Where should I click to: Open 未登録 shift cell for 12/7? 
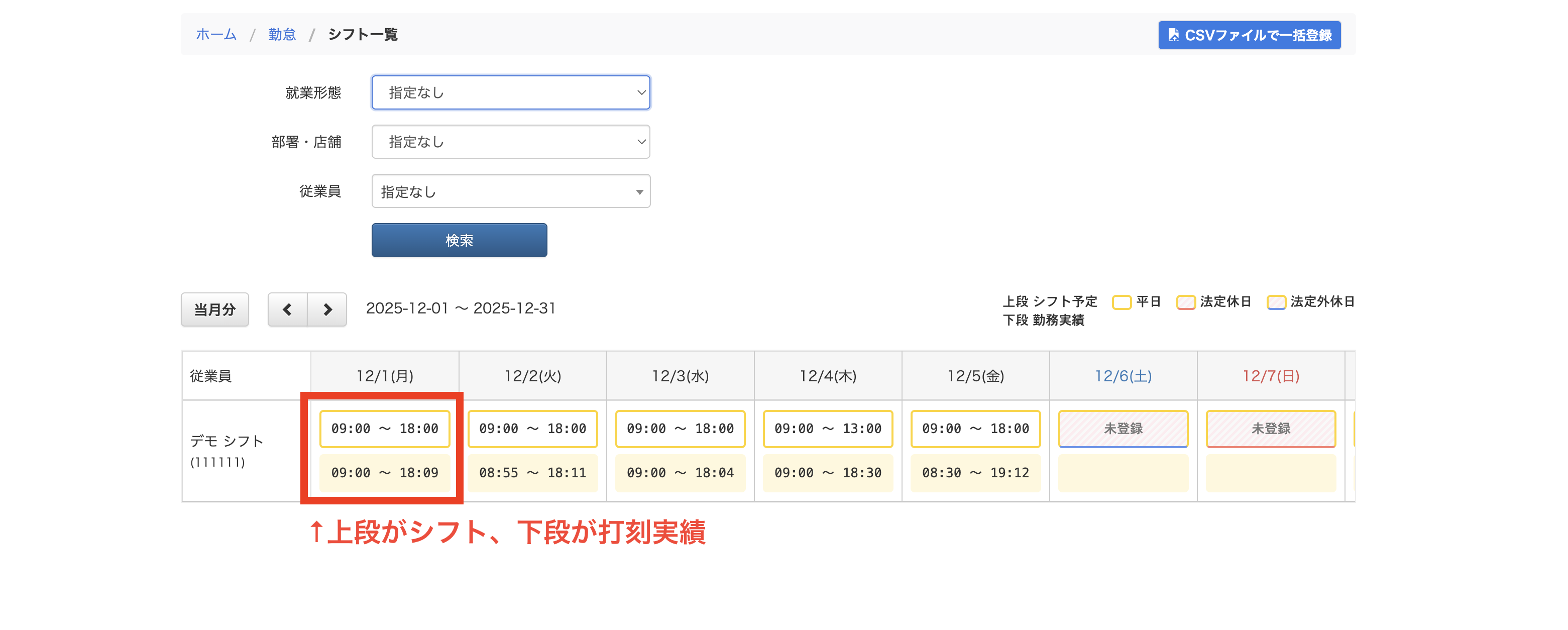[x=1271, y=429]
